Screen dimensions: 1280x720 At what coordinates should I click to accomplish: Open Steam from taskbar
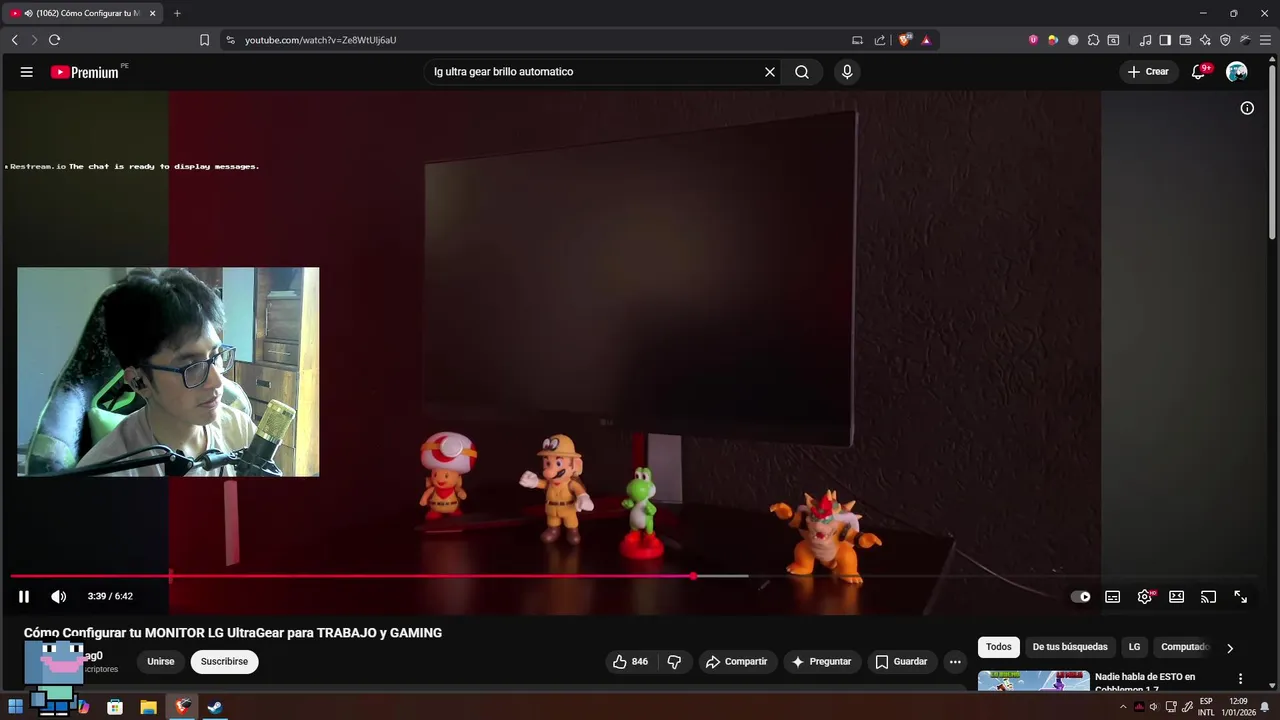(214, 707)
